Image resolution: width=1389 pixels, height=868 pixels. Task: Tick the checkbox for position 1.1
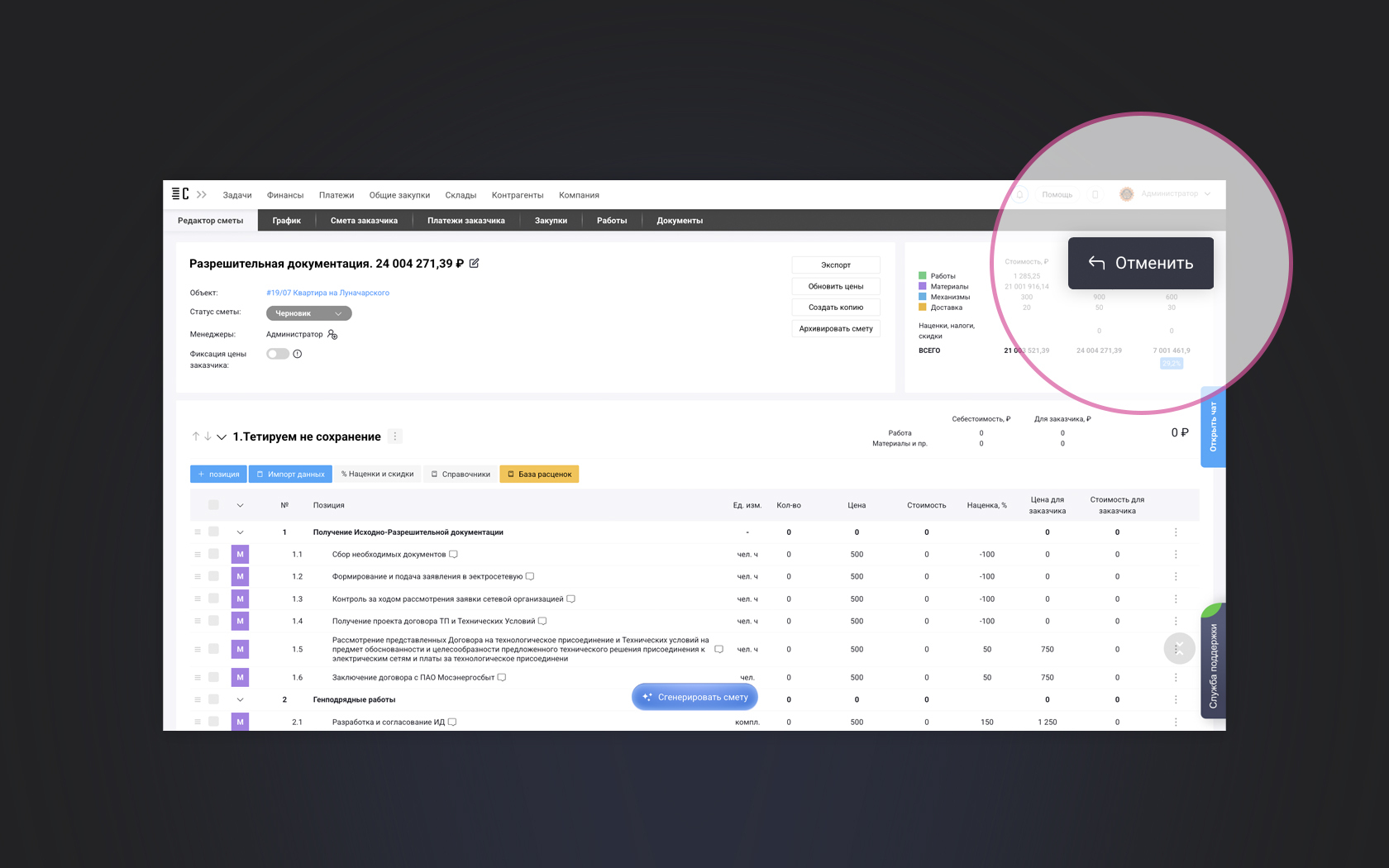[213, 555]
